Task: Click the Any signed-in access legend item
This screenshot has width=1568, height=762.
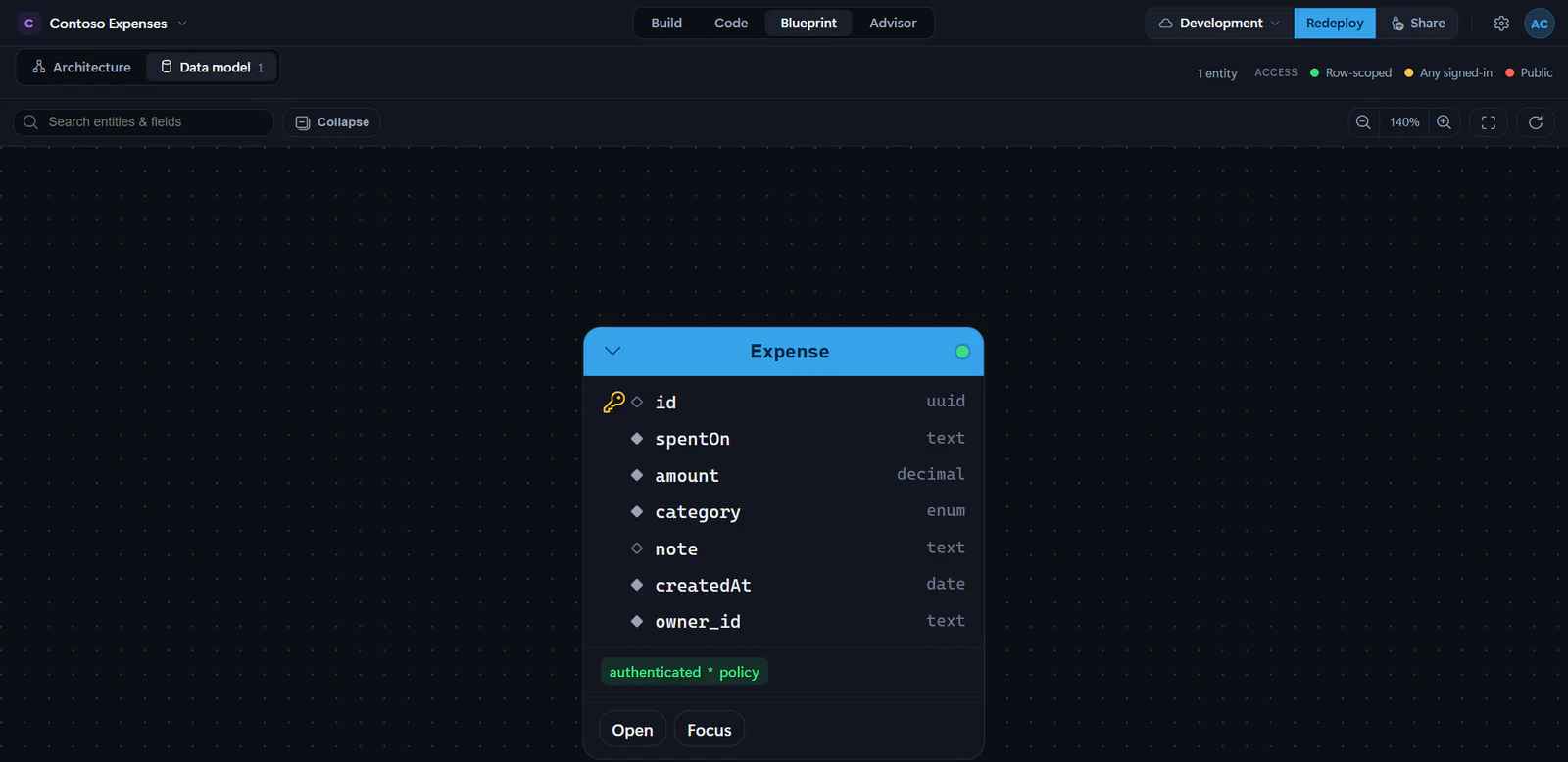Action: pyautogui.click(x=1448, y=73)
